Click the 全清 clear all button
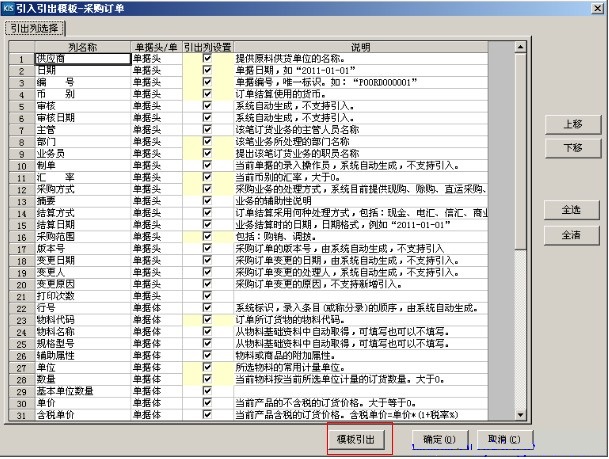Screen dimensions: 609x459 click(572, 234)
